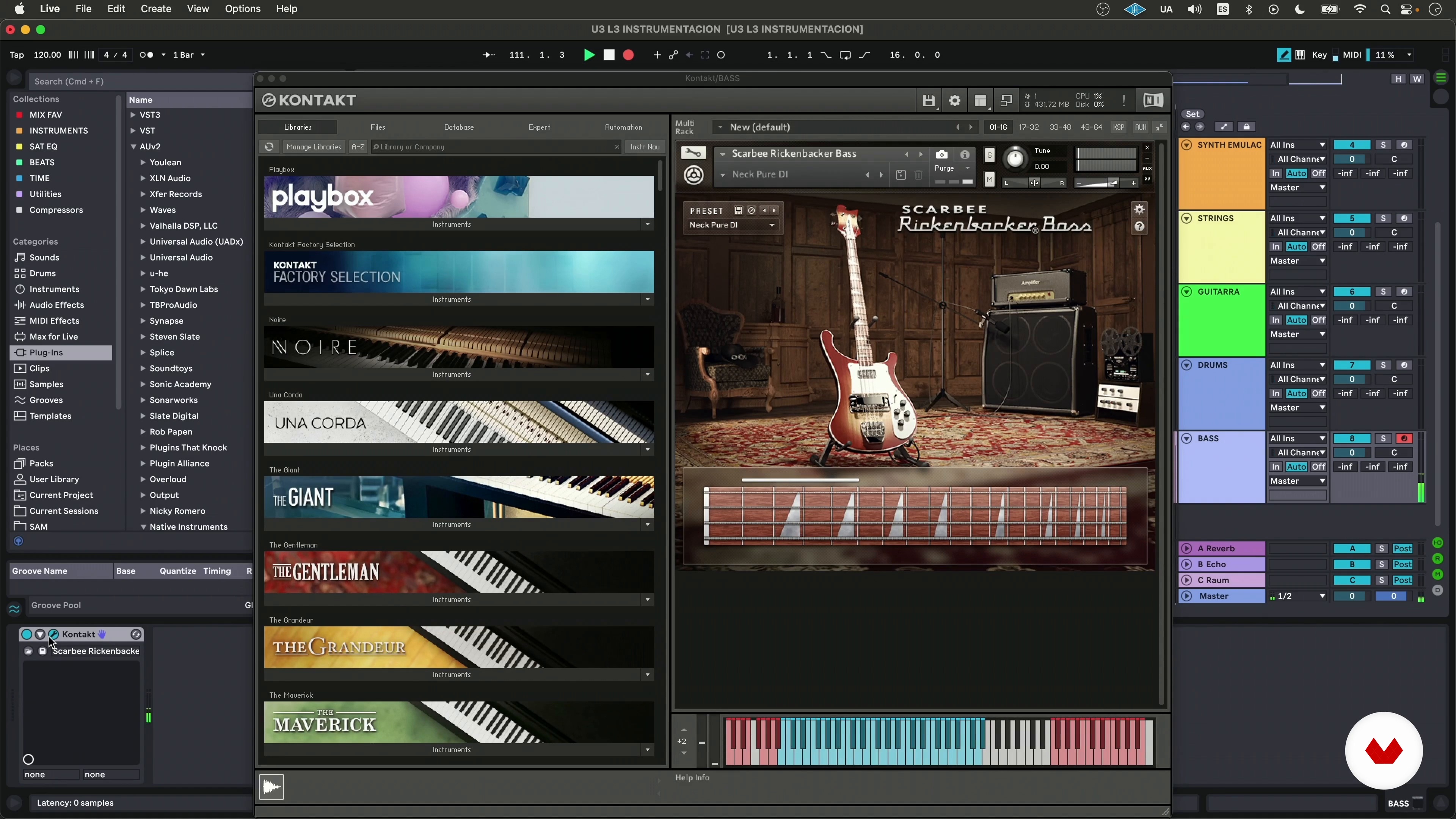The image size is (1456, 819).
Task: Select multi rack page 17-32
Action: 1029,127
